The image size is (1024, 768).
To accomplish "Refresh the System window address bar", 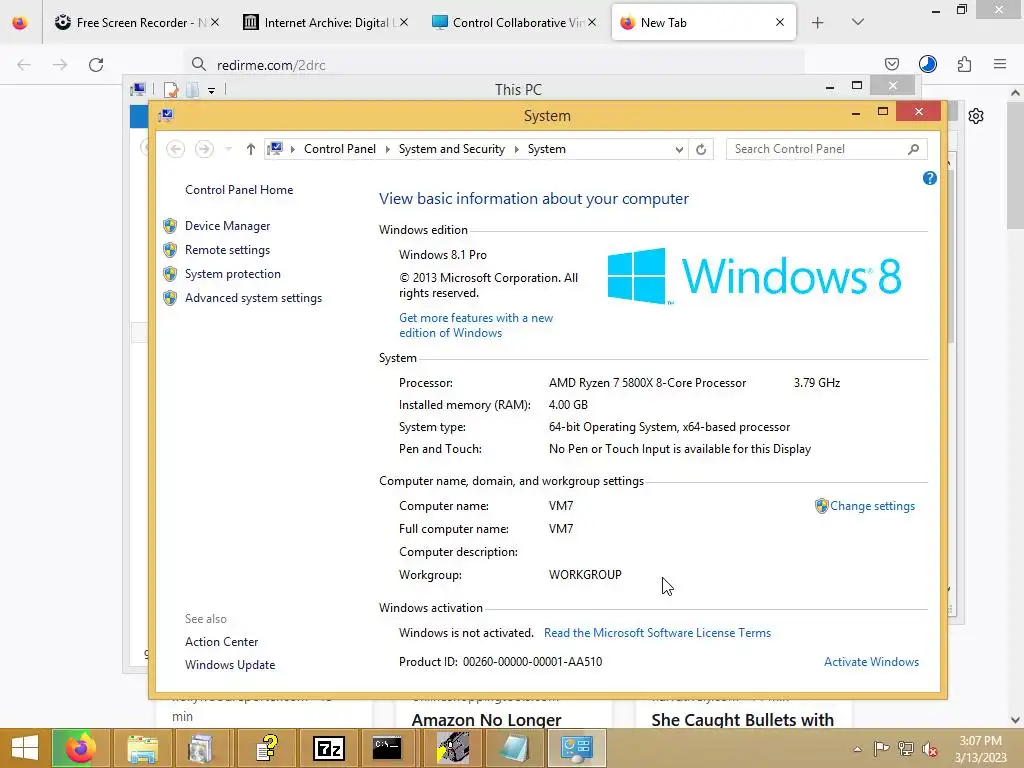I will click(x=701, y=150).
